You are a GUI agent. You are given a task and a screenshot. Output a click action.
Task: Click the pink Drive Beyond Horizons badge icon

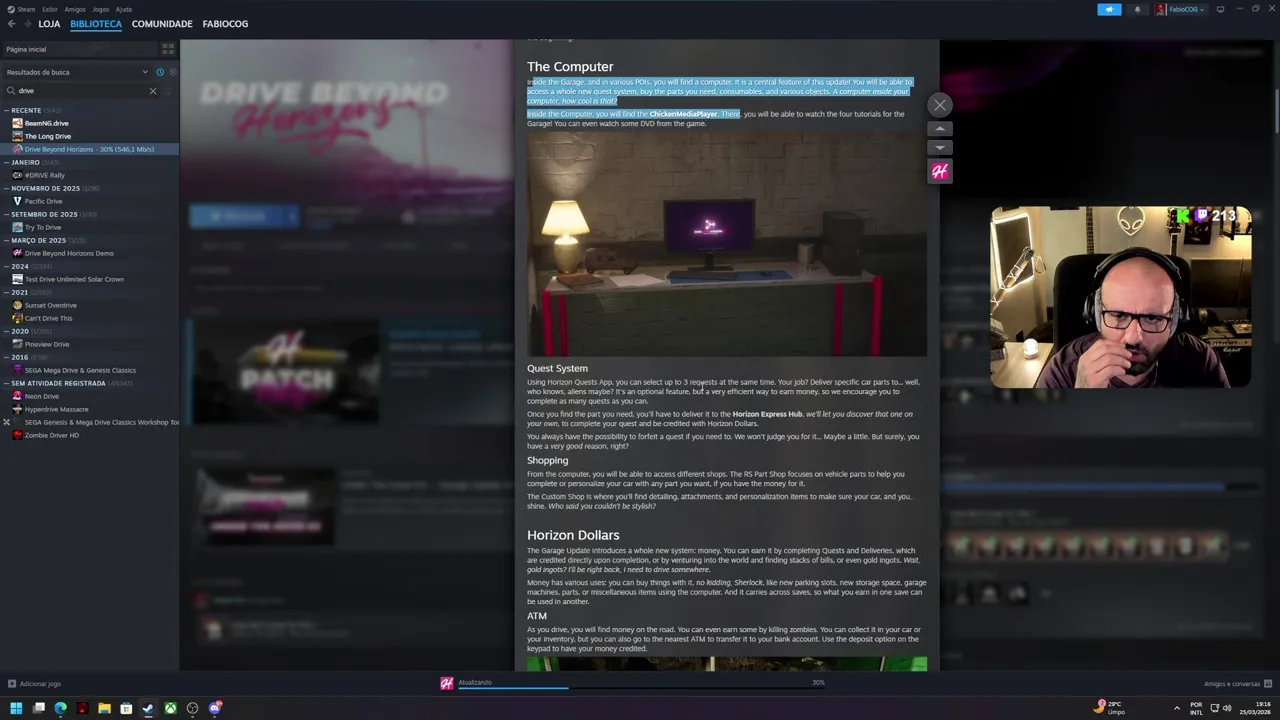pos(939,171)
